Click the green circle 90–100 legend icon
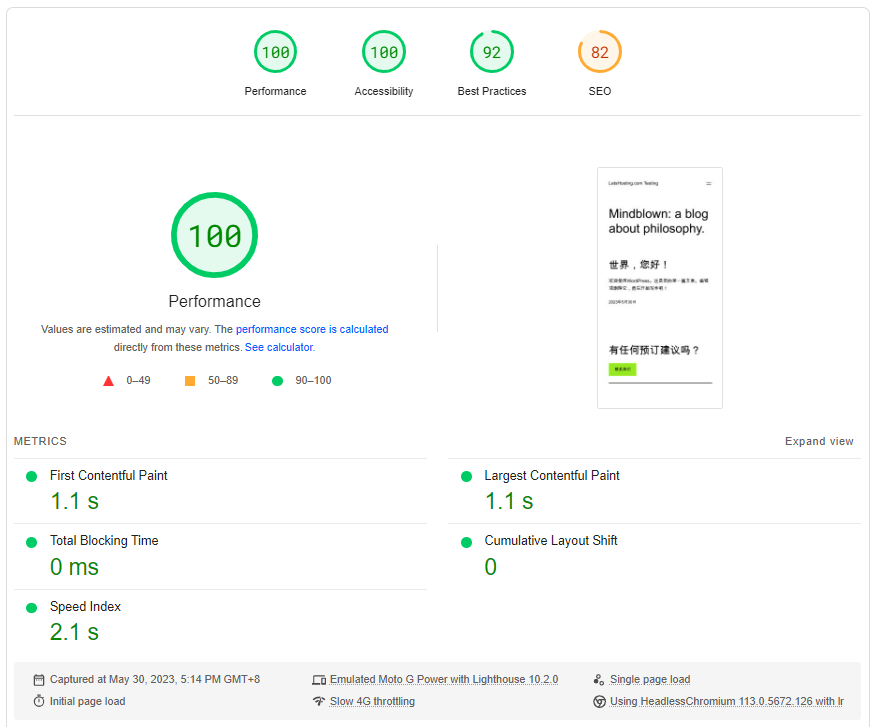Screen dimensions: 877x727 tap(277, 381)
